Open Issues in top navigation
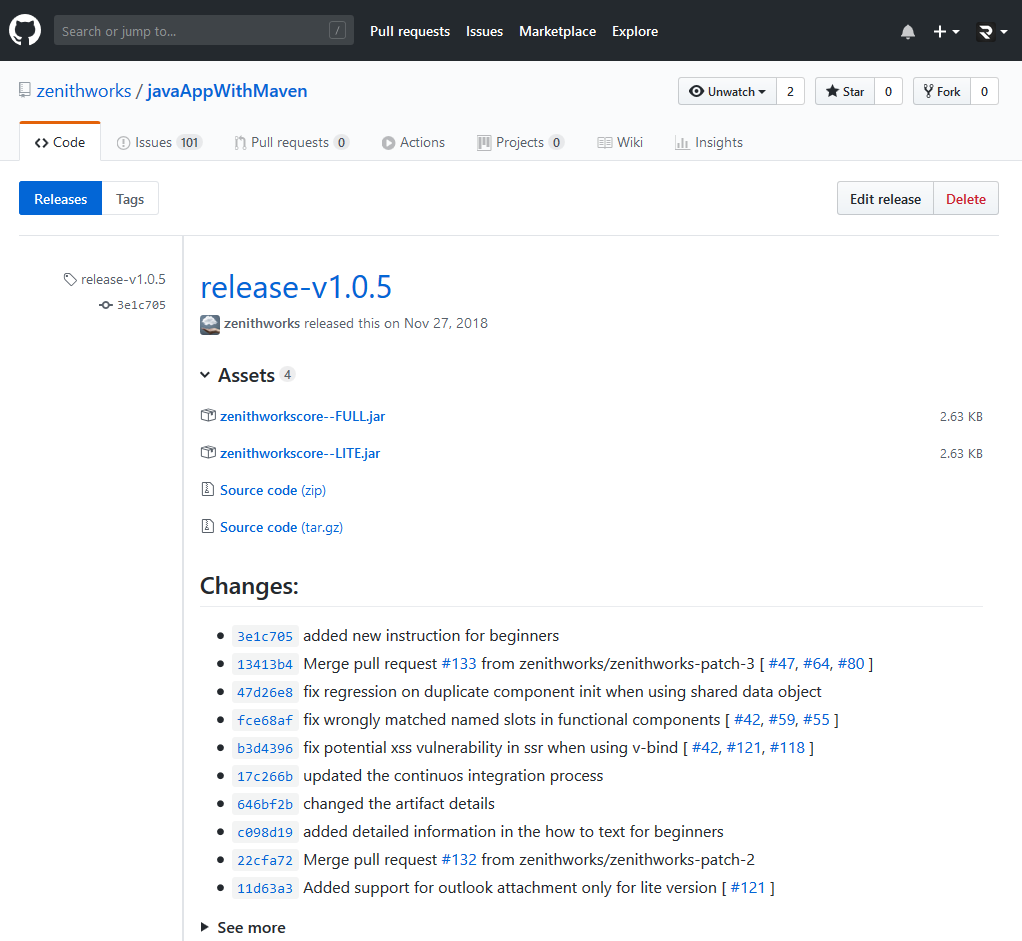 [x=484, y=31]
